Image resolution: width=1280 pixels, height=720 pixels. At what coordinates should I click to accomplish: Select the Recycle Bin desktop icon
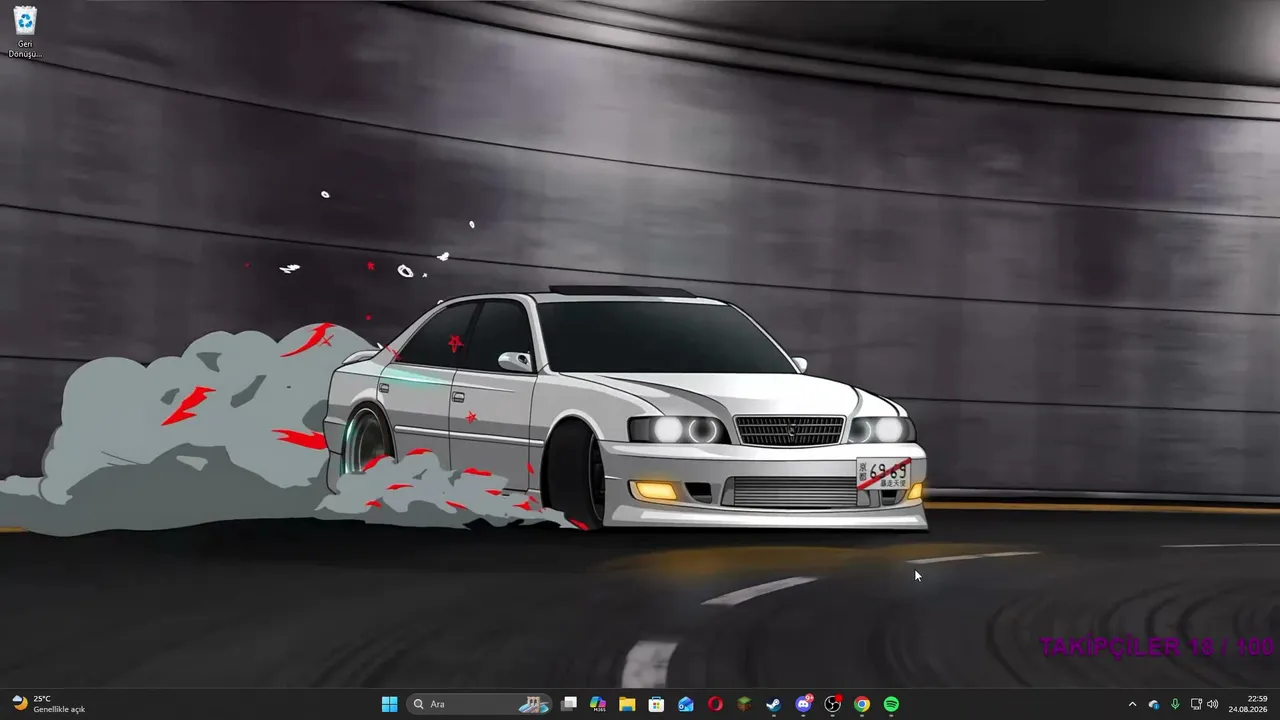point(25,32)
